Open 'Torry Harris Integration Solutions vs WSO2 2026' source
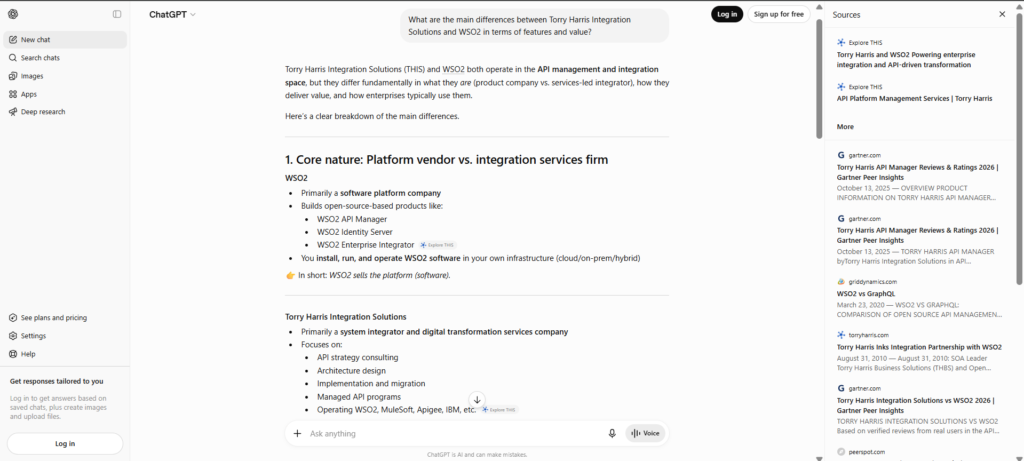Image resolution: width=1024 pixels, height=461 pixels. point(921,411)
